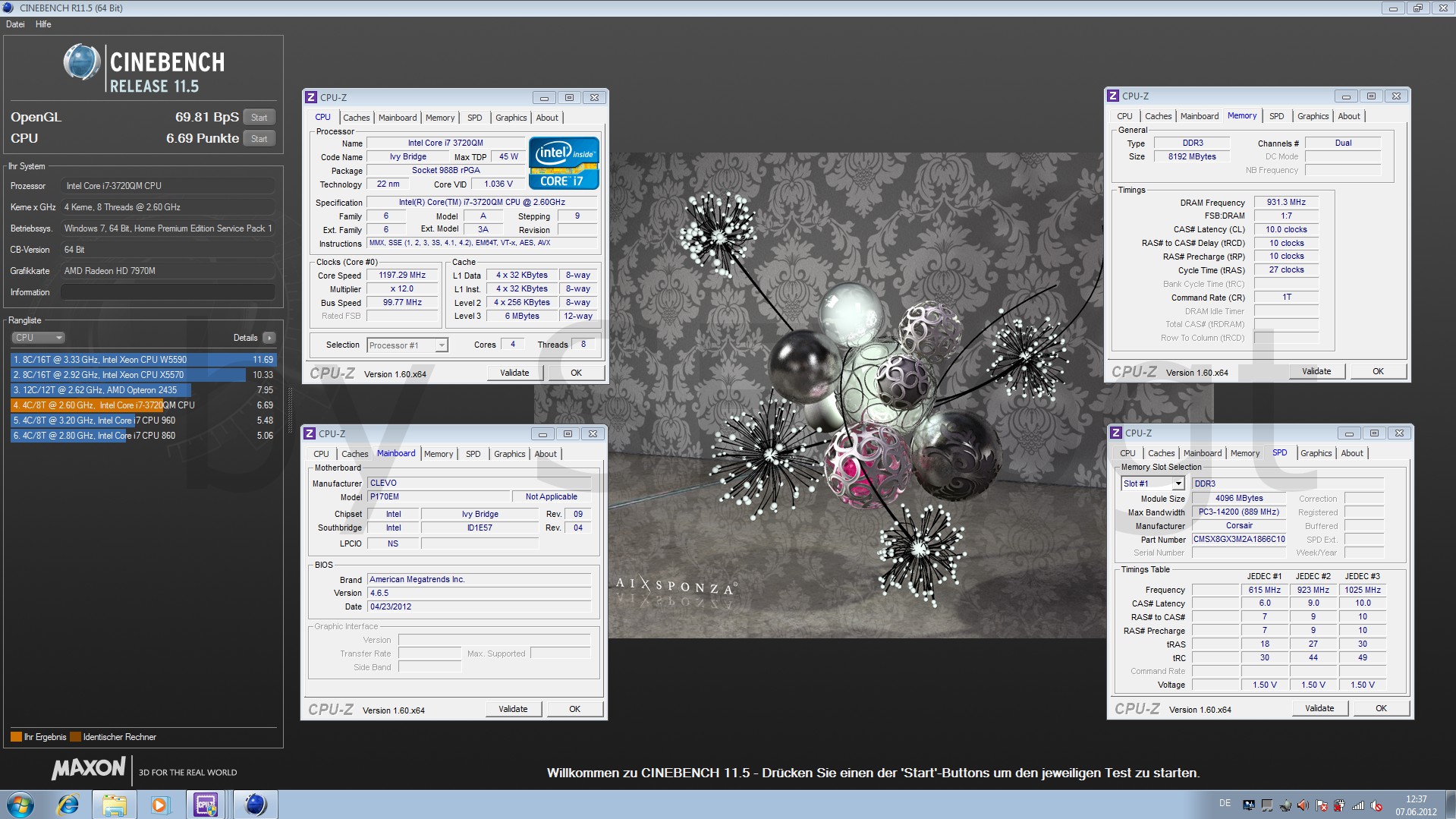Click the Cinebench icon in the title bar
Viewport: 1456px width, 819px height.
8,8
